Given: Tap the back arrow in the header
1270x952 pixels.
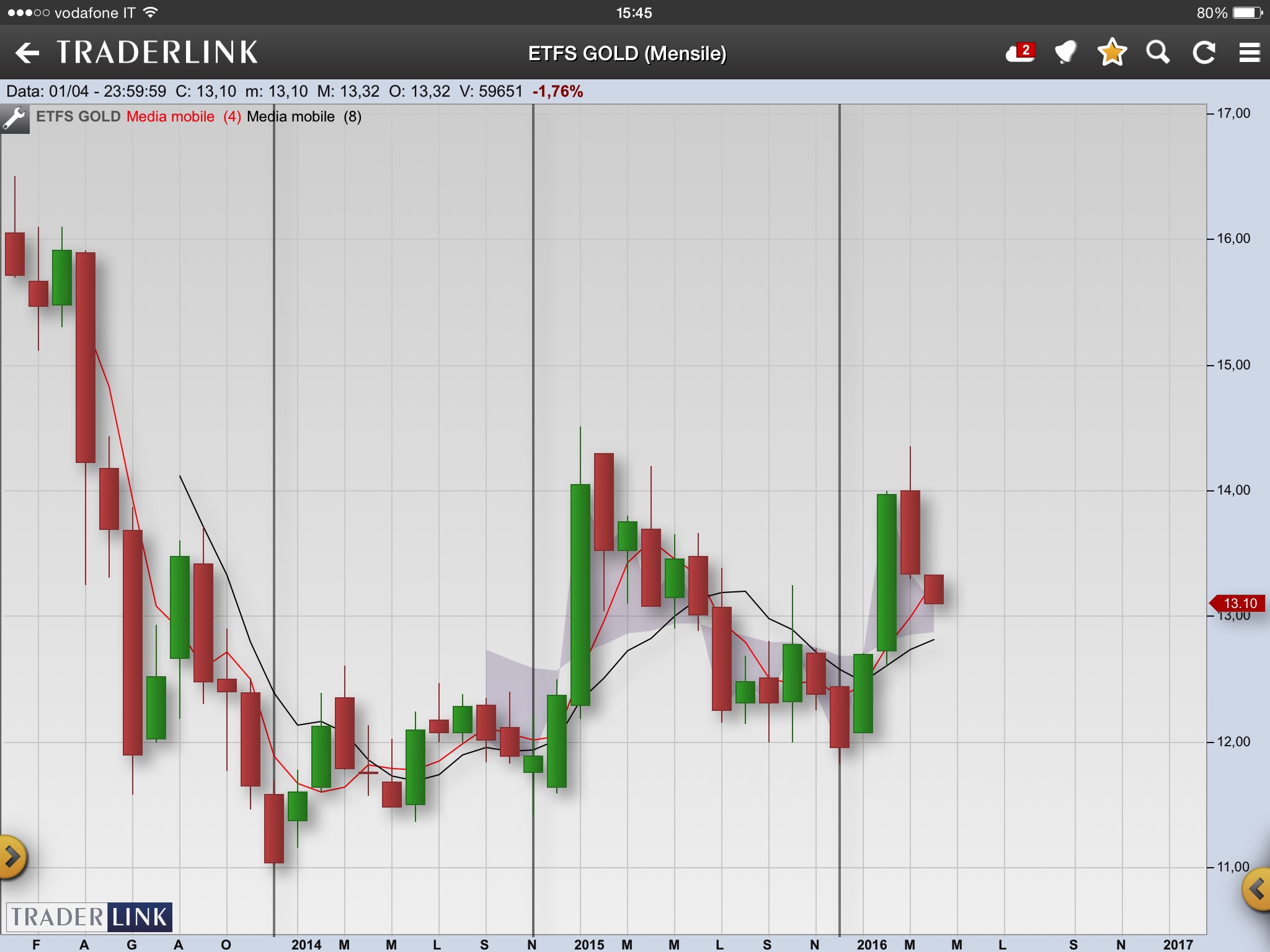Looking at the screenshot, I should (27, 53).
